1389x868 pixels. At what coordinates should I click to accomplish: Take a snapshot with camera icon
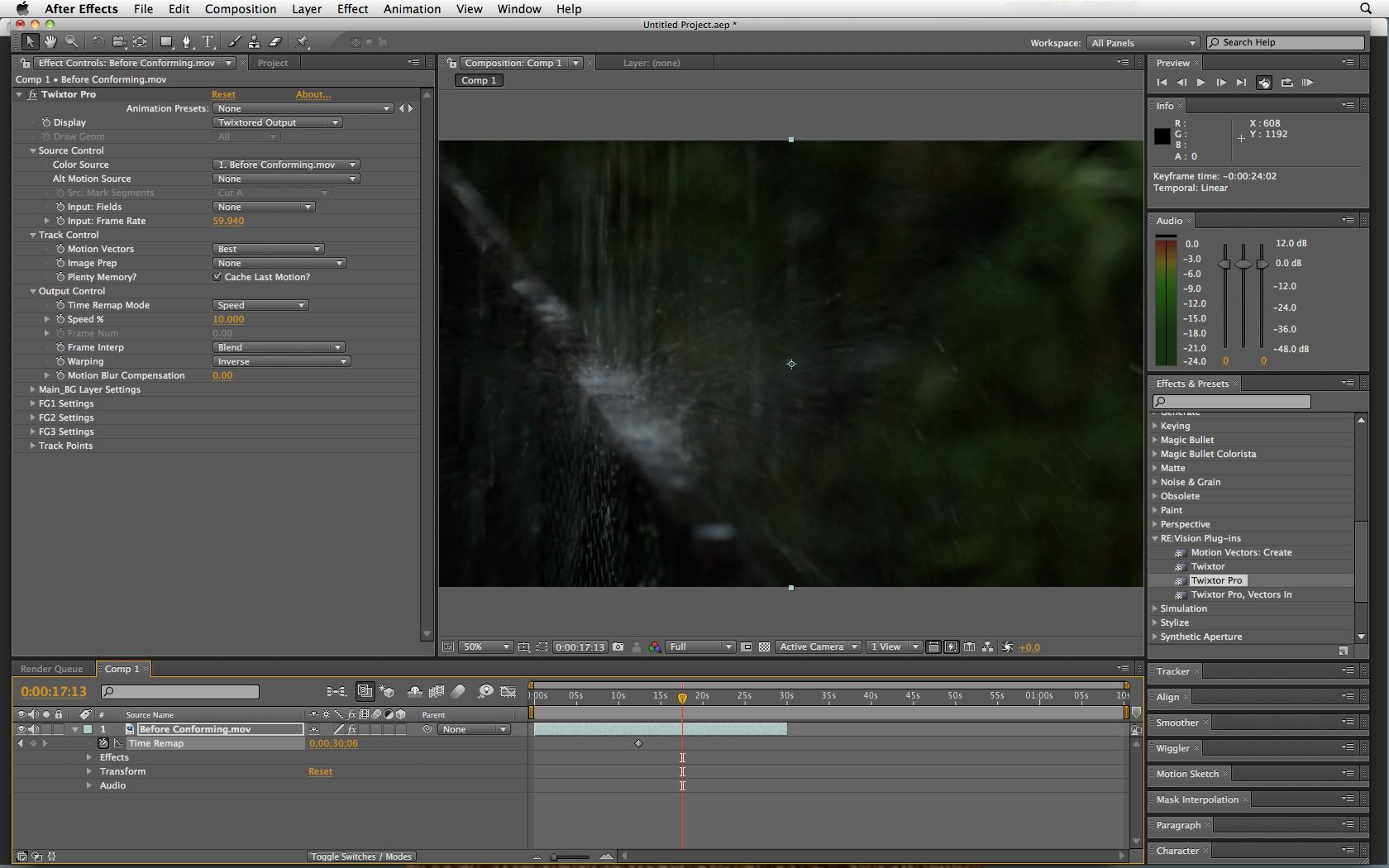click(x=618, y=647)
